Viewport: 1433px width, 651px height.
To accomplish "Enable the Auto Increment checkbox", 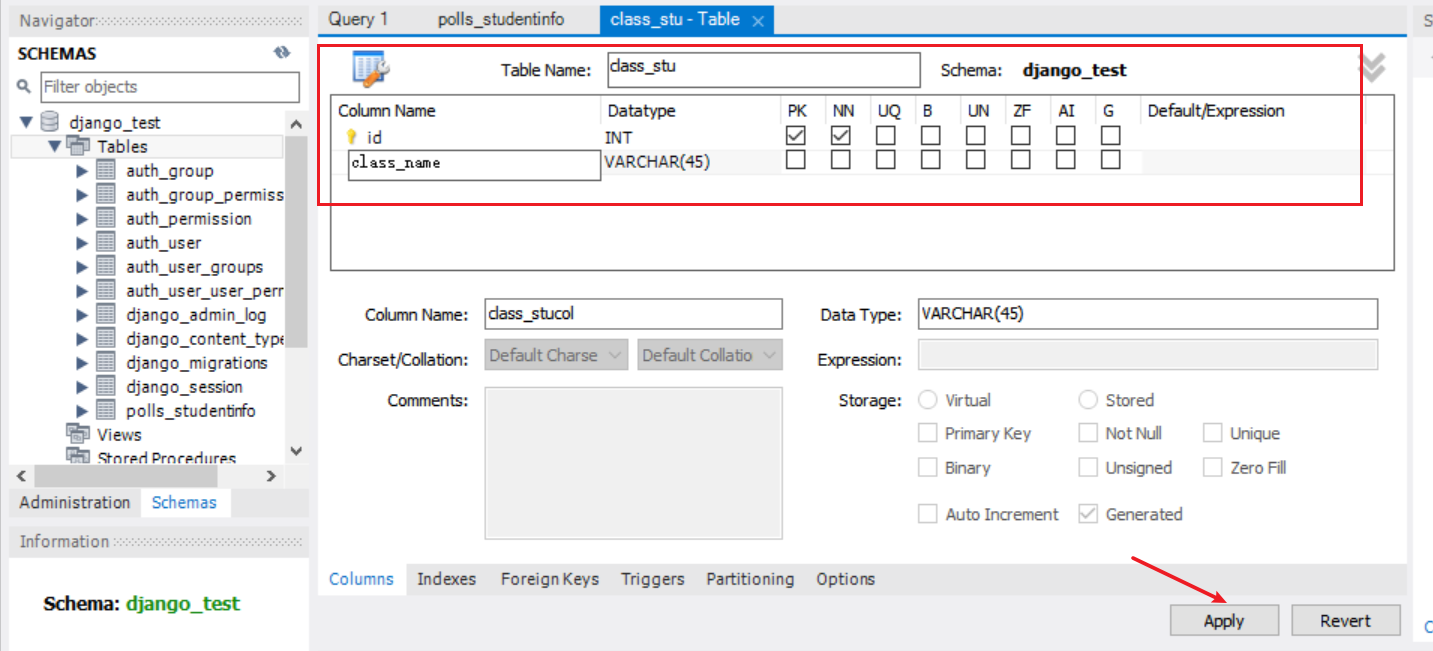I will click(927, 514).
